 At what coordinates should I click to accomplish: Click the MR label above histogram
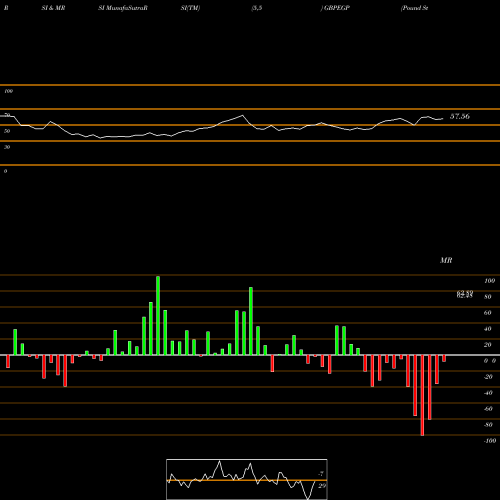pyautogui.click(x=446, y=260)
